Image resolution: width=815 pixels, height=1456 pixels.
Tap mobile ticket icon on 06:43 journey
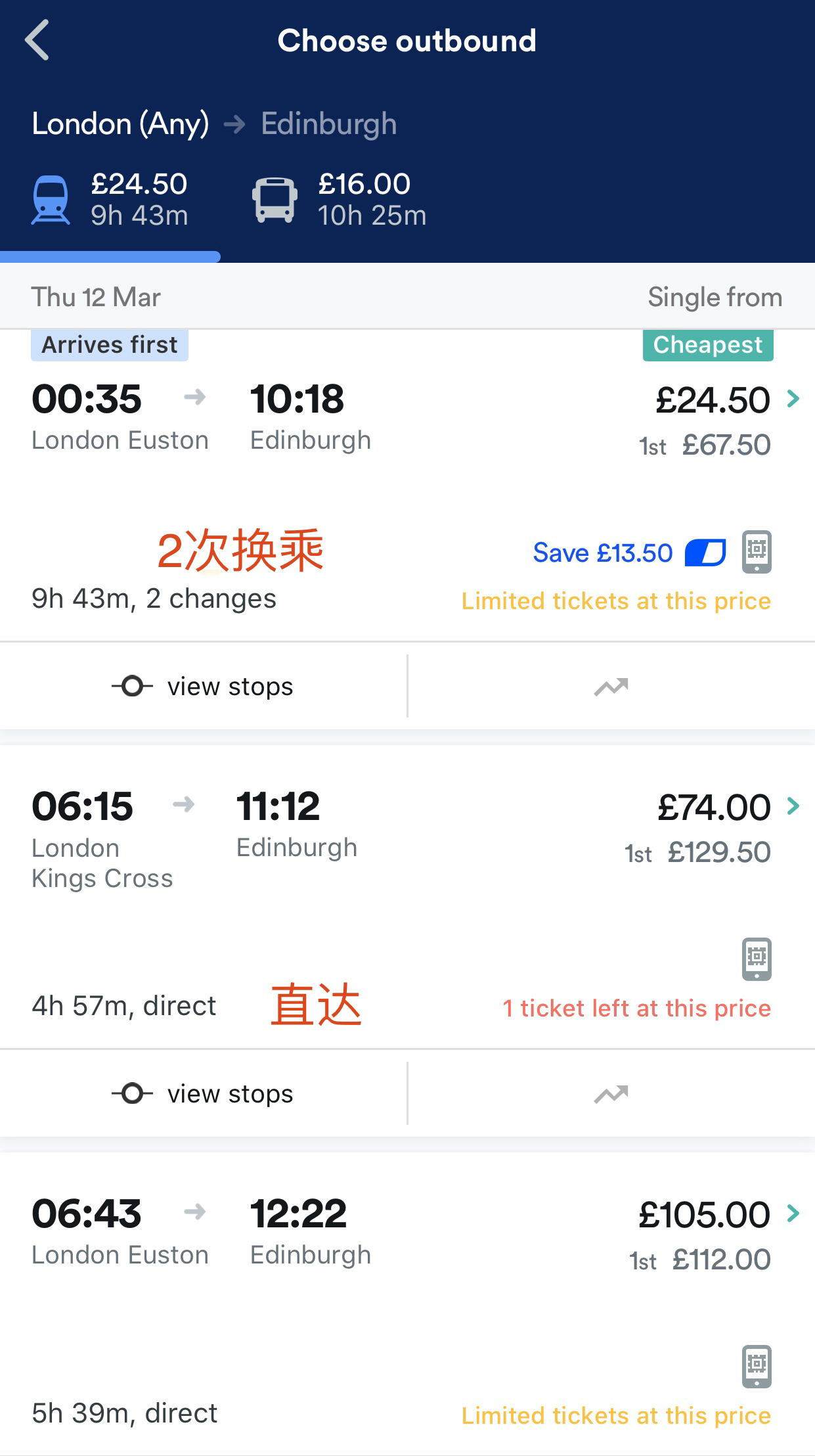pos(757,1366)
